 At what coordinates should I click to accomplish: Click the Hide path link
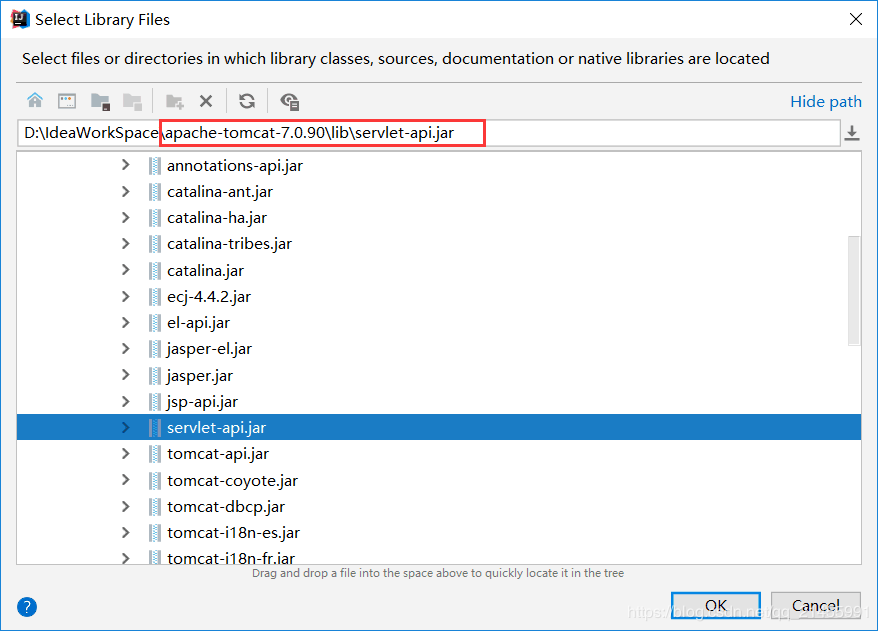(x=826, y=101)
